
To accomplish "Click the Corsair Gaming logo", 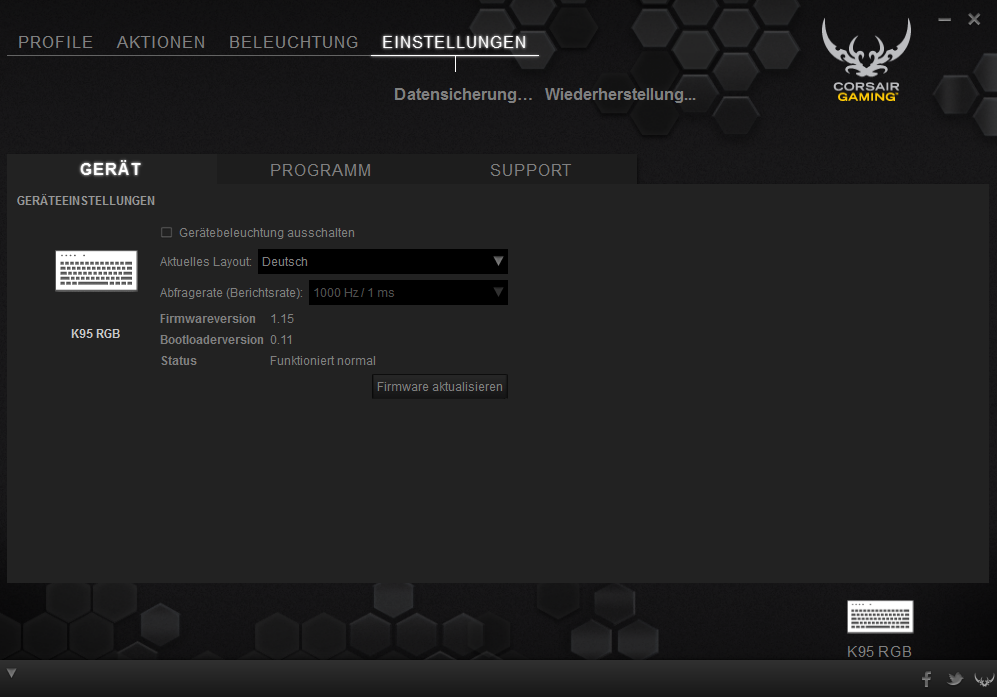I will click(x=866, y=60).
